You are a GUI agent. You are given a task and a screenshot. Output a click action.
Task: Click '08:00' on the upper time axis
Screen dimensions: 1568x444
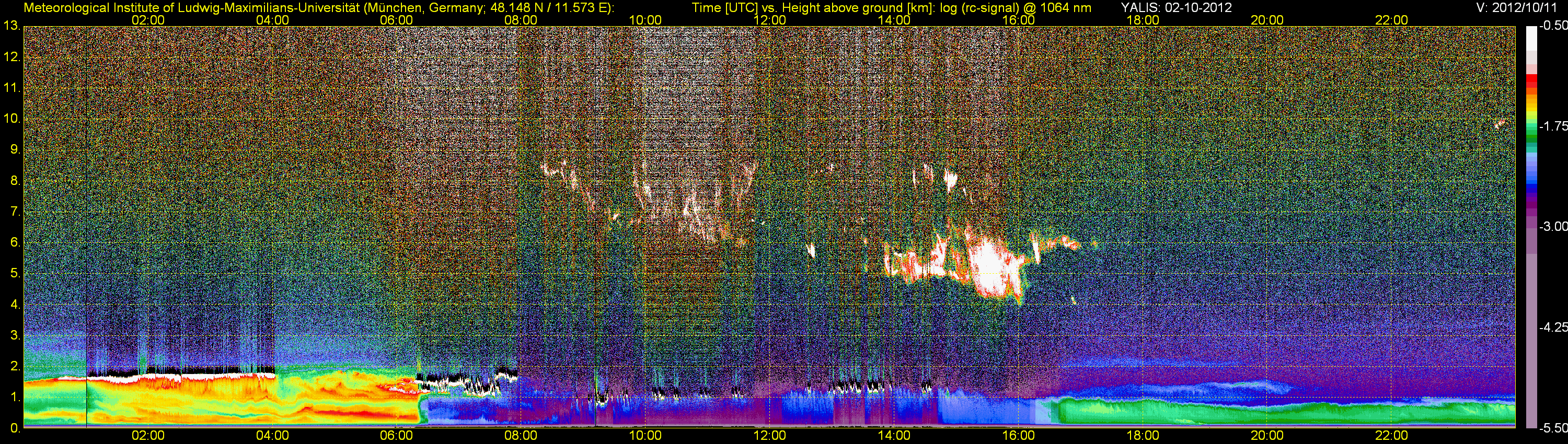click(x=521, y=20)
